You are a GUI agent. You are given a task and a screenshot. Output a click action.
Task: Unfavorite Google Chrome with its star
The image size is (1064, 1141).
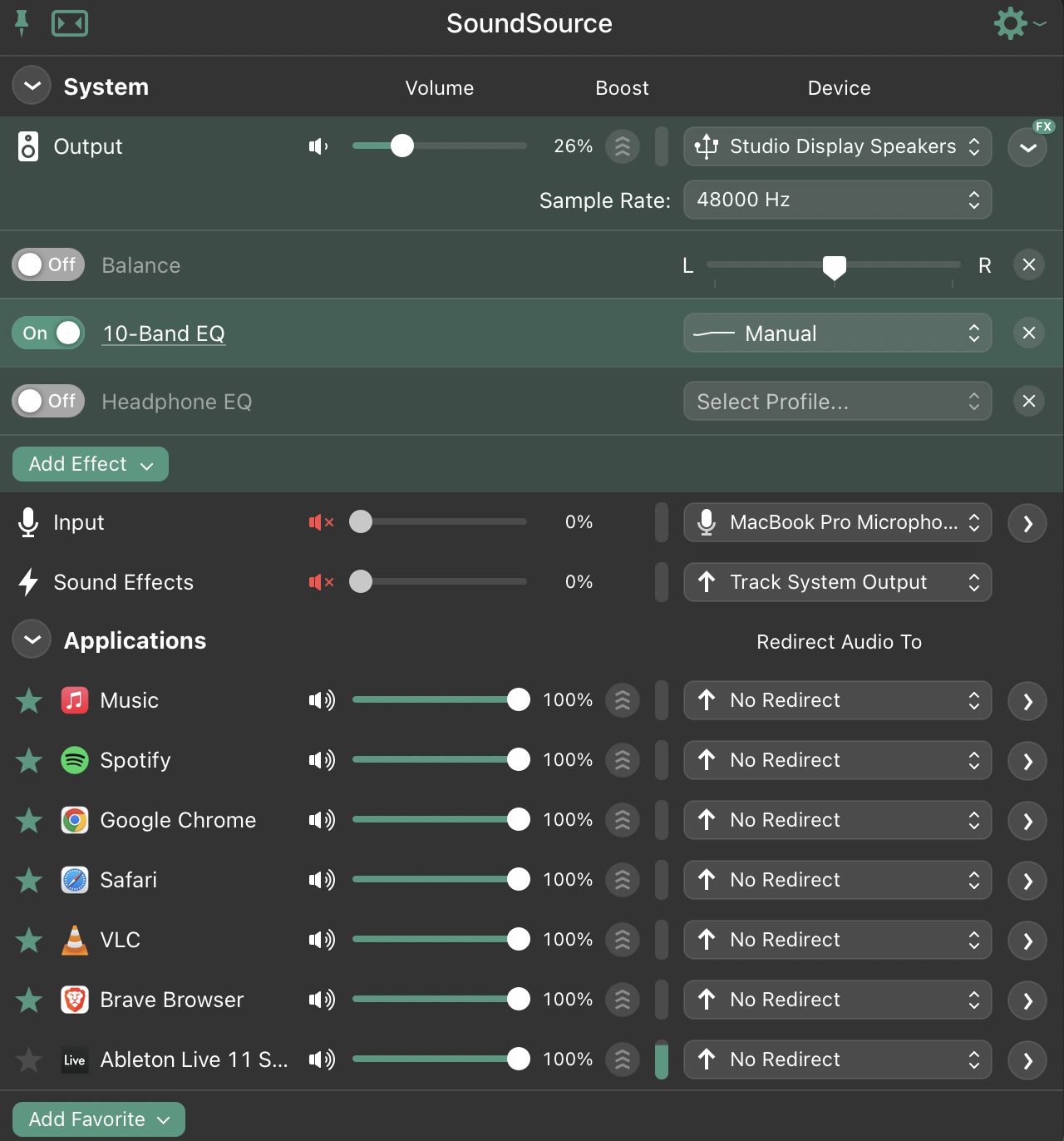29,820
